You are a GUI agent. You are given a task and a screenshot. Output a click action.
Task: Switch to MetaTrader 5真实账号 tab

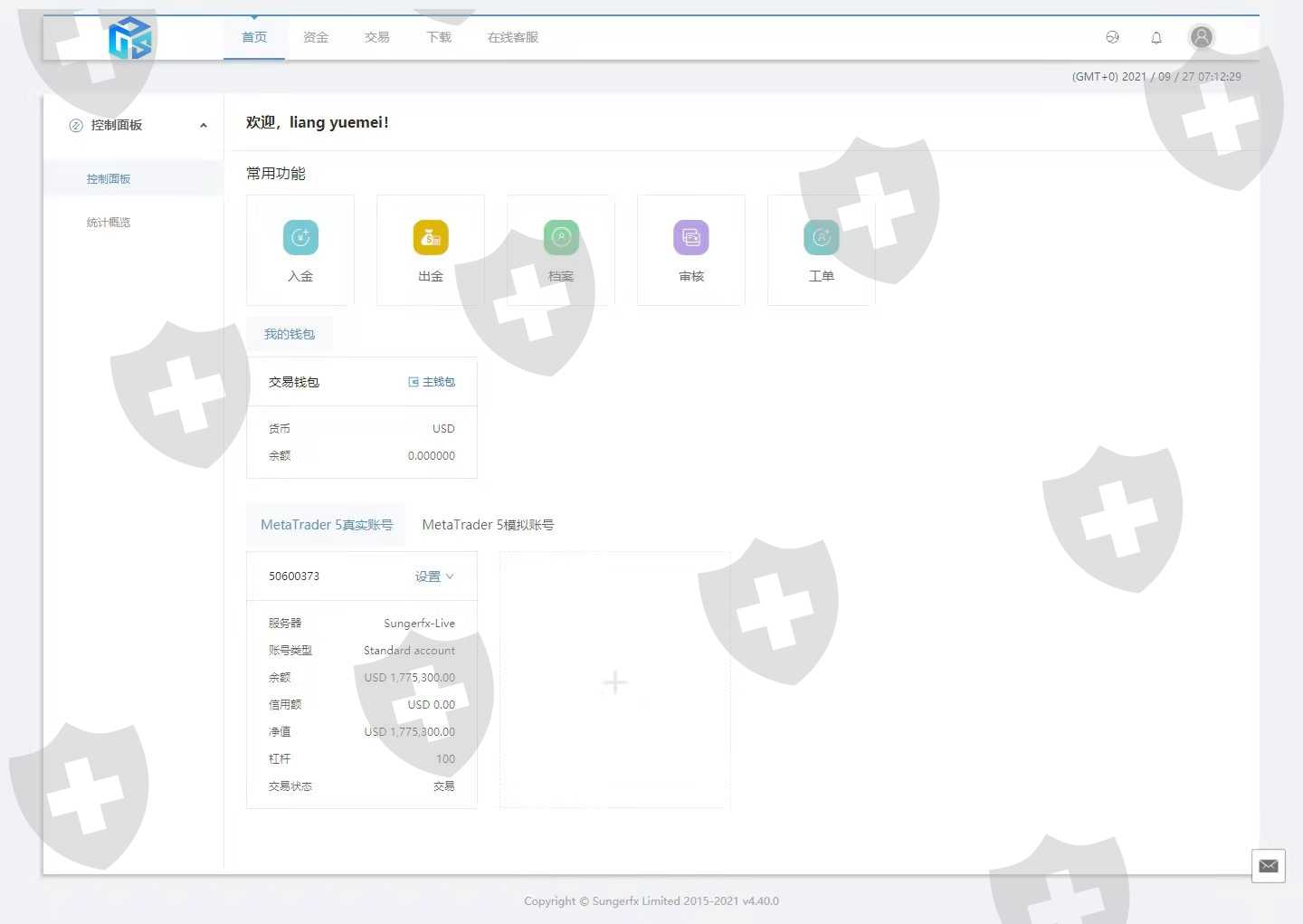click(327, 525)
